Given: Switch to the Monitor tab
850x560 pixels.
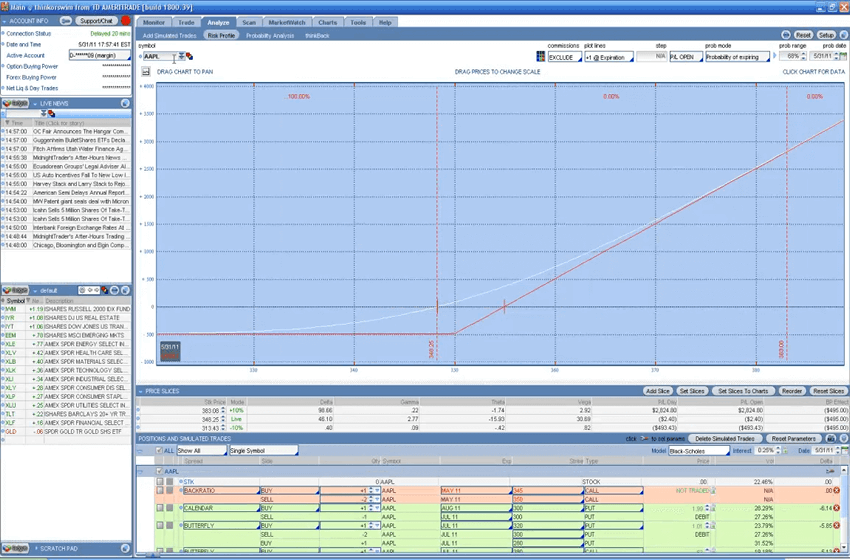Looking at the screenshot, I should [154, 22].
